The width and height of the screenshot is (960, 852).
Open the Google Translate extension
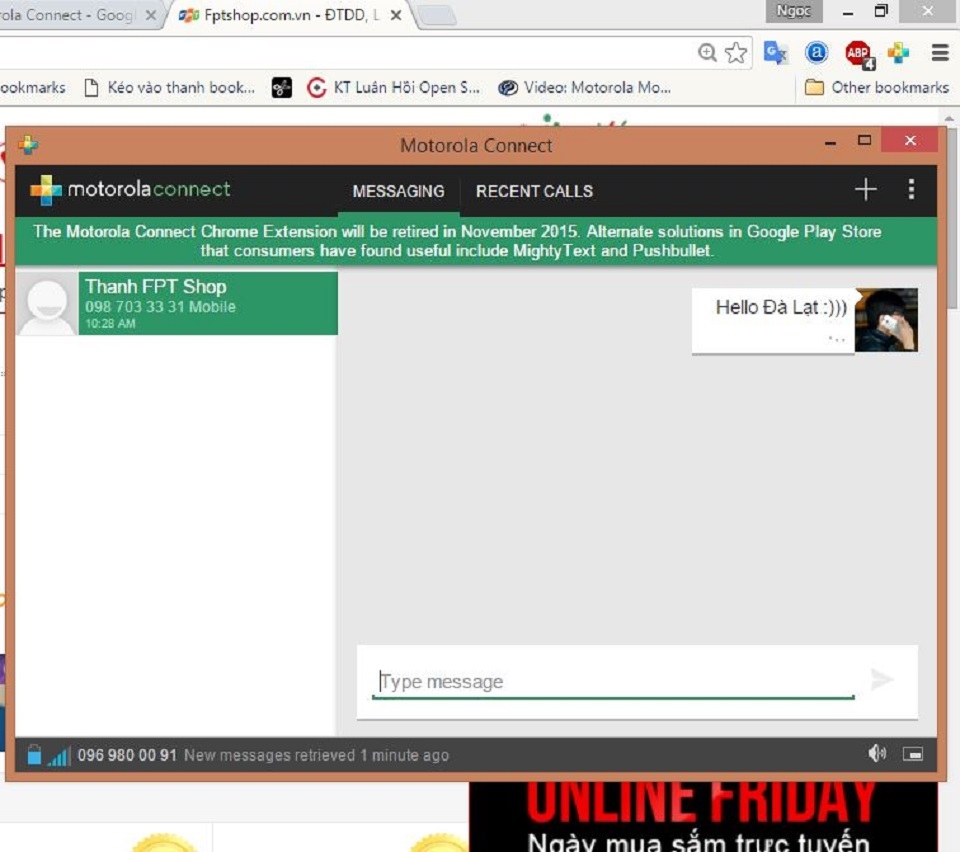point(775,53)
